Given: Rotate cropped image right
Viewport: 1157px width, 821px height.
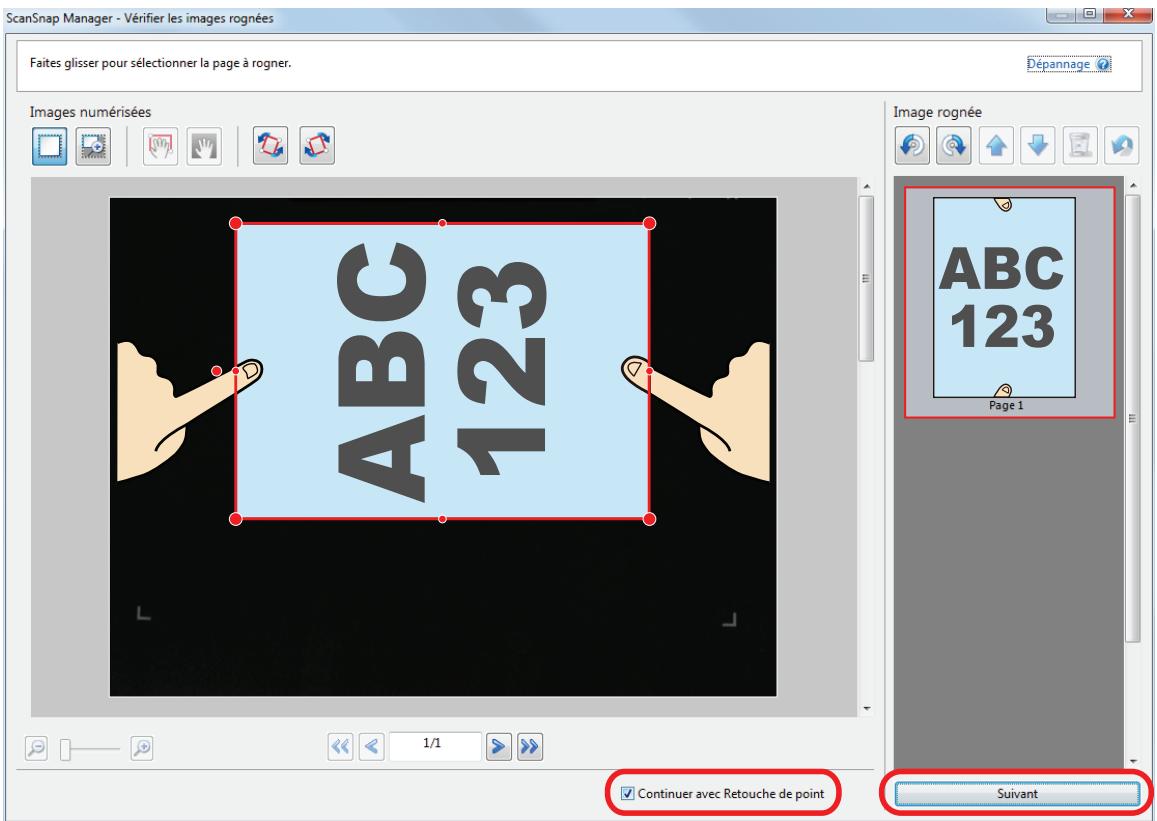Looking at the screenshot, I should tap(953, 146).
